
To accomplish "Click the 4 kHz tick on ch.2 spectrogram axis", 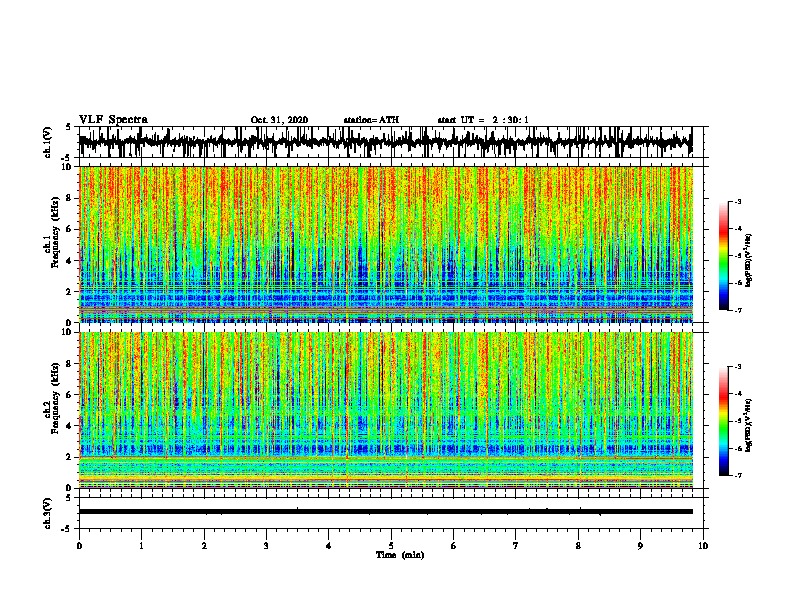I will 70,426.
